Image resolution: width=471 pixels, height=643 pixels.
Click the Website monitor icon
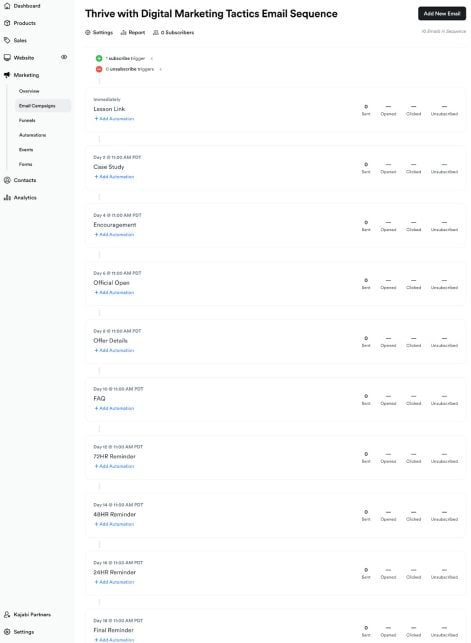(x=7, y=57)
